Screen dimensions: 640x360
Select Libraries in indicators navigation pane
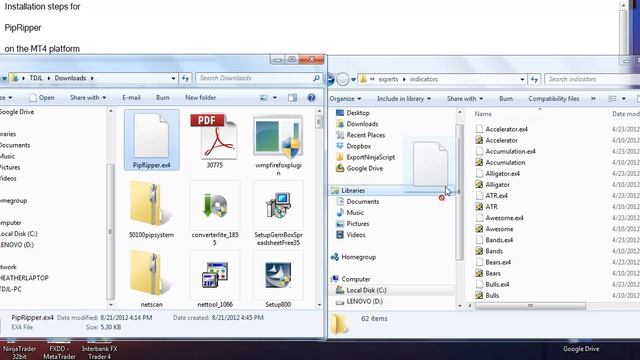point(348,190)
